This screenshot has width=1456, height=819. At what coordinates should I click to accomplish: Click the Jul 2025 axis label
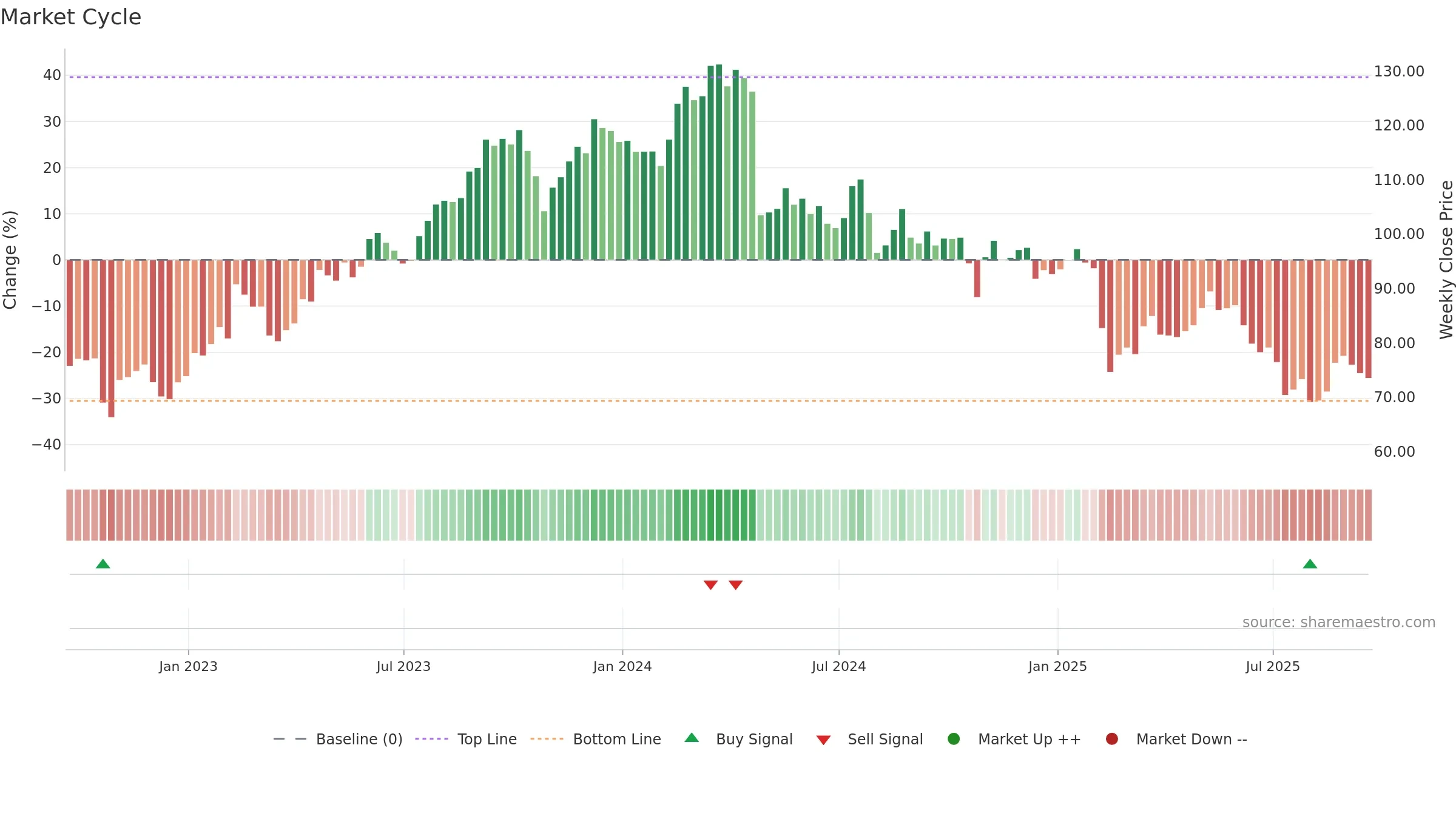pos(1273,667)
